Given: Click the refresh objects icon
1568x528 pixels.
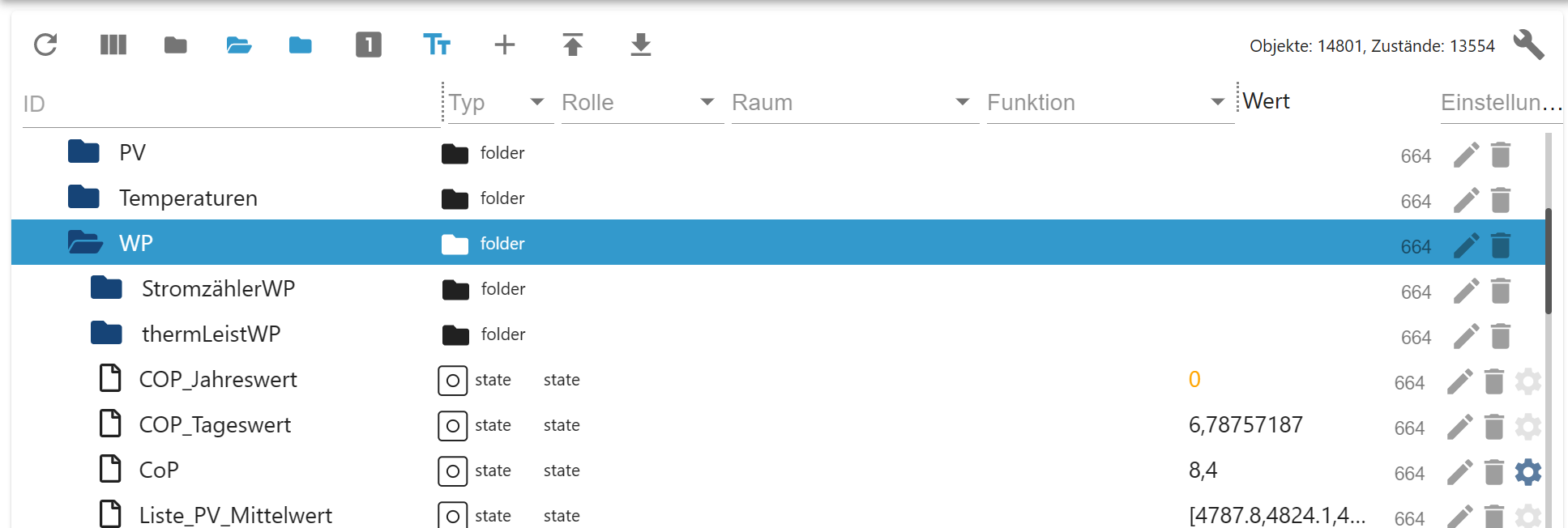Looking at the screenshot, I should (45, 45).
